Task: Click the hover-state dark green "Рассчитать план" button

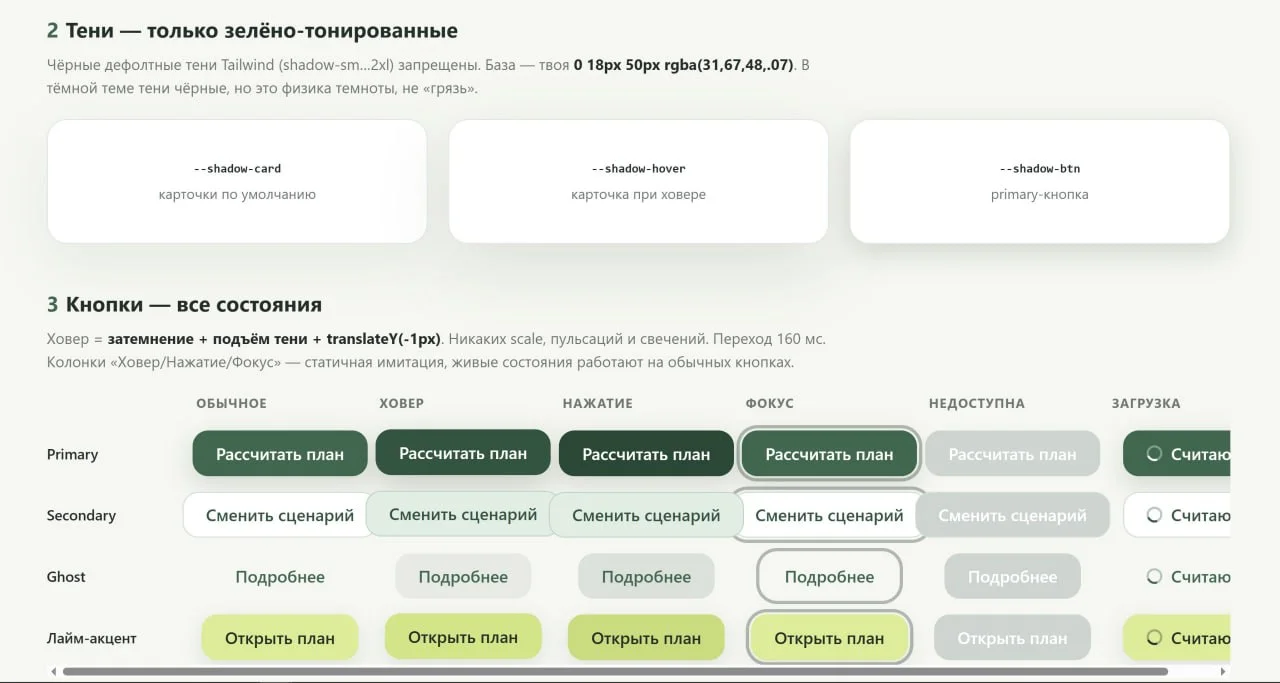Action: pyautogui.click(x=463, y=453)
